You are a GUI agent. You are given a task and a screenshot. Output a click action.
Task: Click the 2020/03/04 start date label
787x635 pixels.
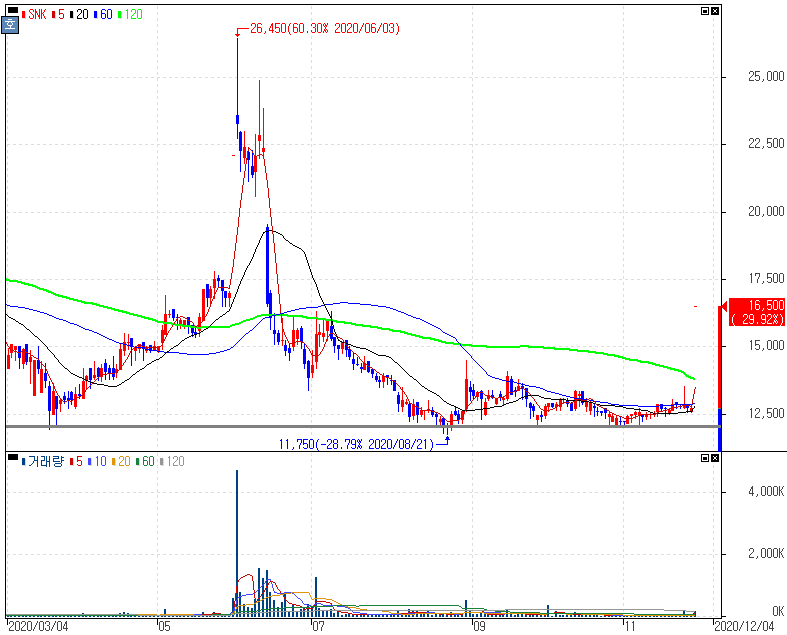(x=38, y=626)
